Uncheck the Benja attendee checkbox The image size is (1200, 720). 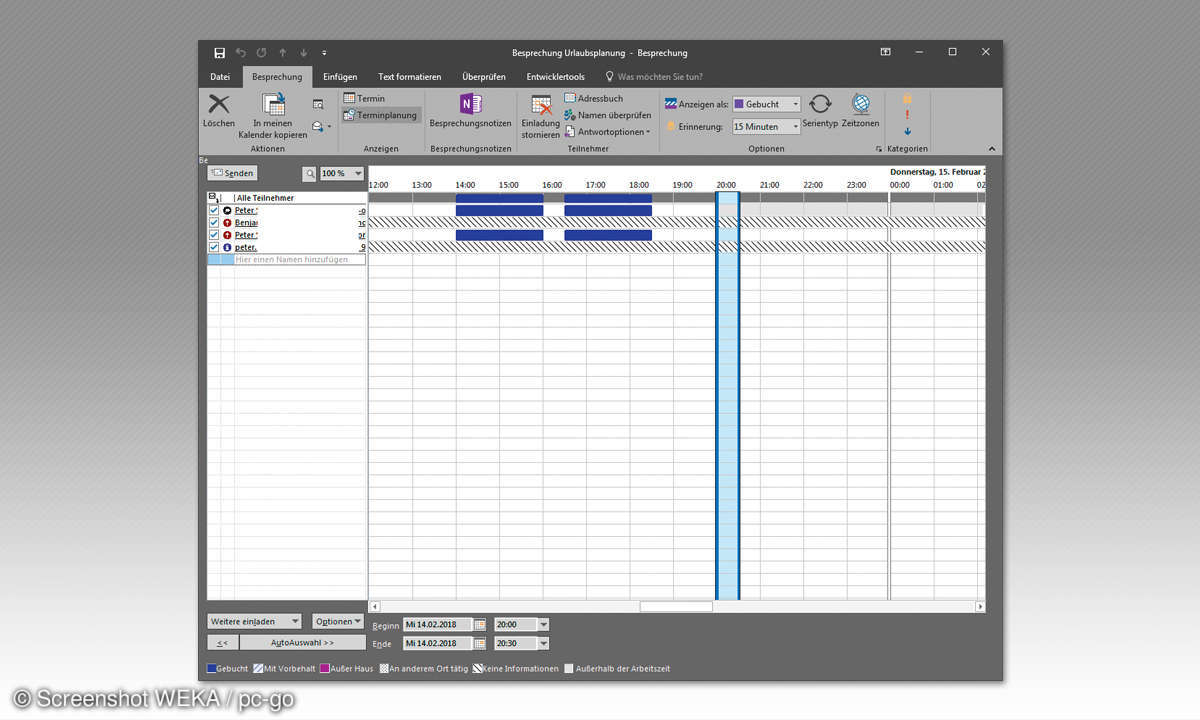pos(214,223)
